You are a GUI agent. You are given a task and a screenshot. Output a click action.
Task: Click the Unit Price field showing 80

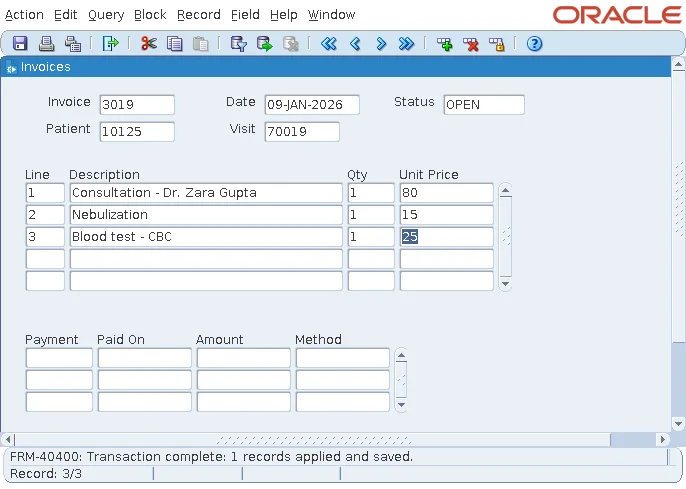(x=447, y=193)
